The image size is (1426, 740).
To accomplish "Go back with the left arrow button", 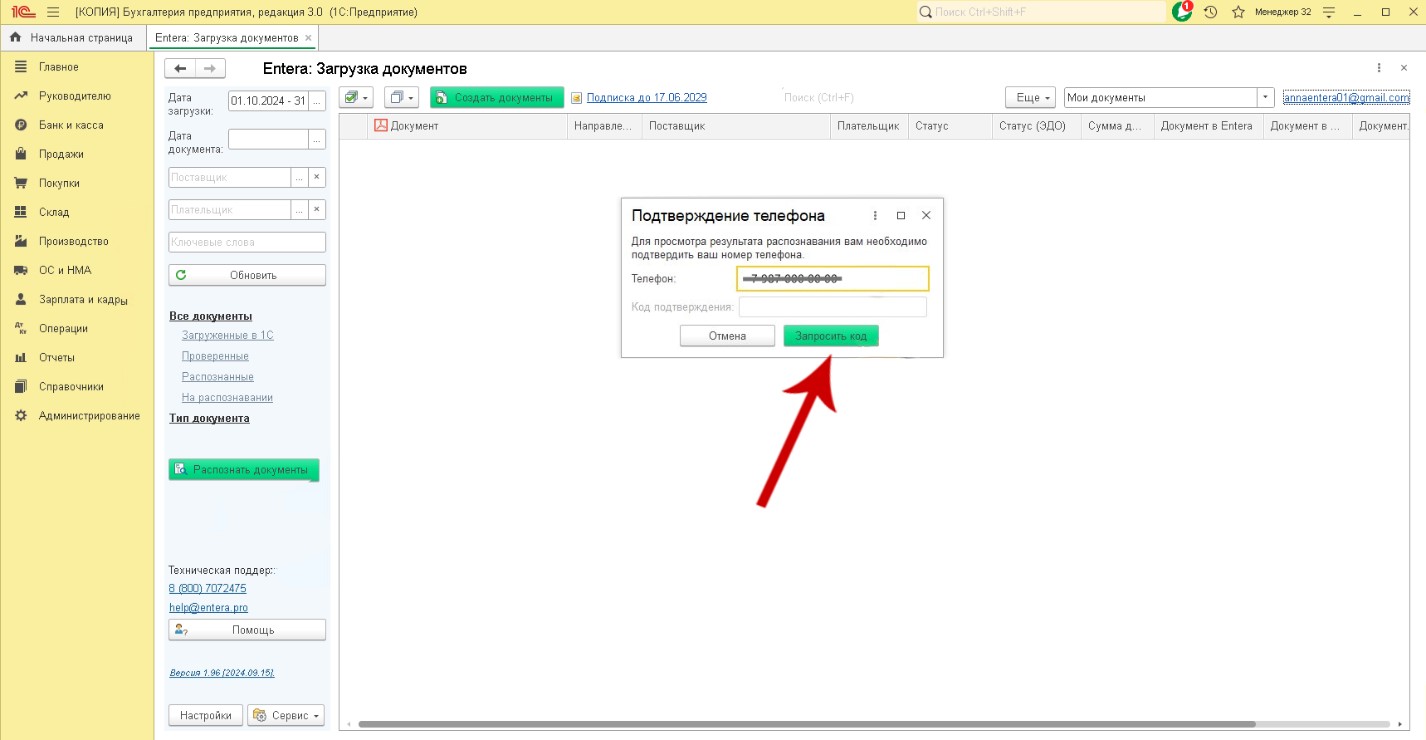I will 180,68.
